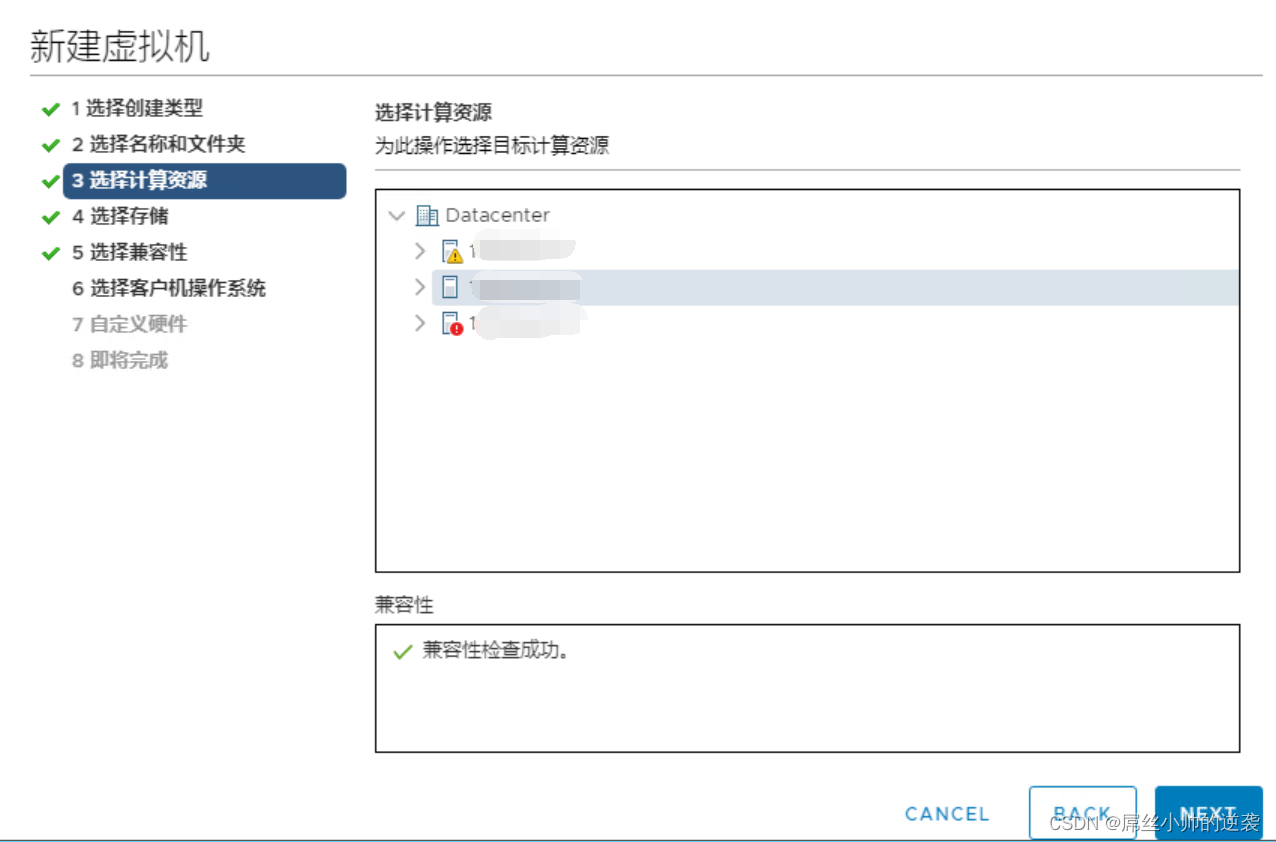Click the checkmark beside 4 选择存储
1276x842 pixels.
(51, 217)
